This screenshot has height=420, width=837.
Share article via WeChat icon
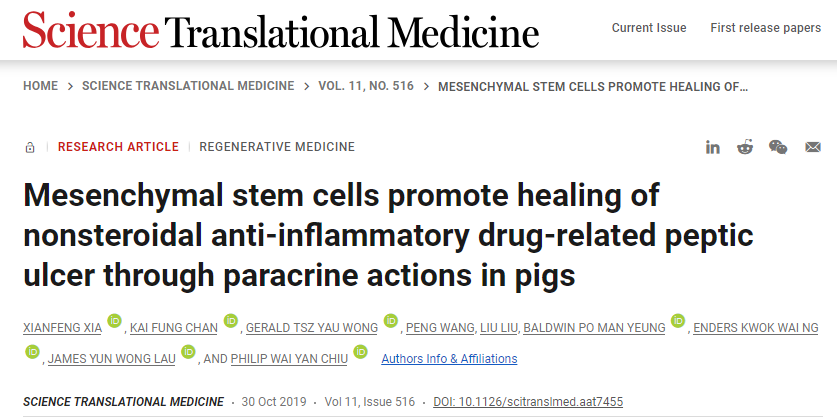click(x=778, y=147)
